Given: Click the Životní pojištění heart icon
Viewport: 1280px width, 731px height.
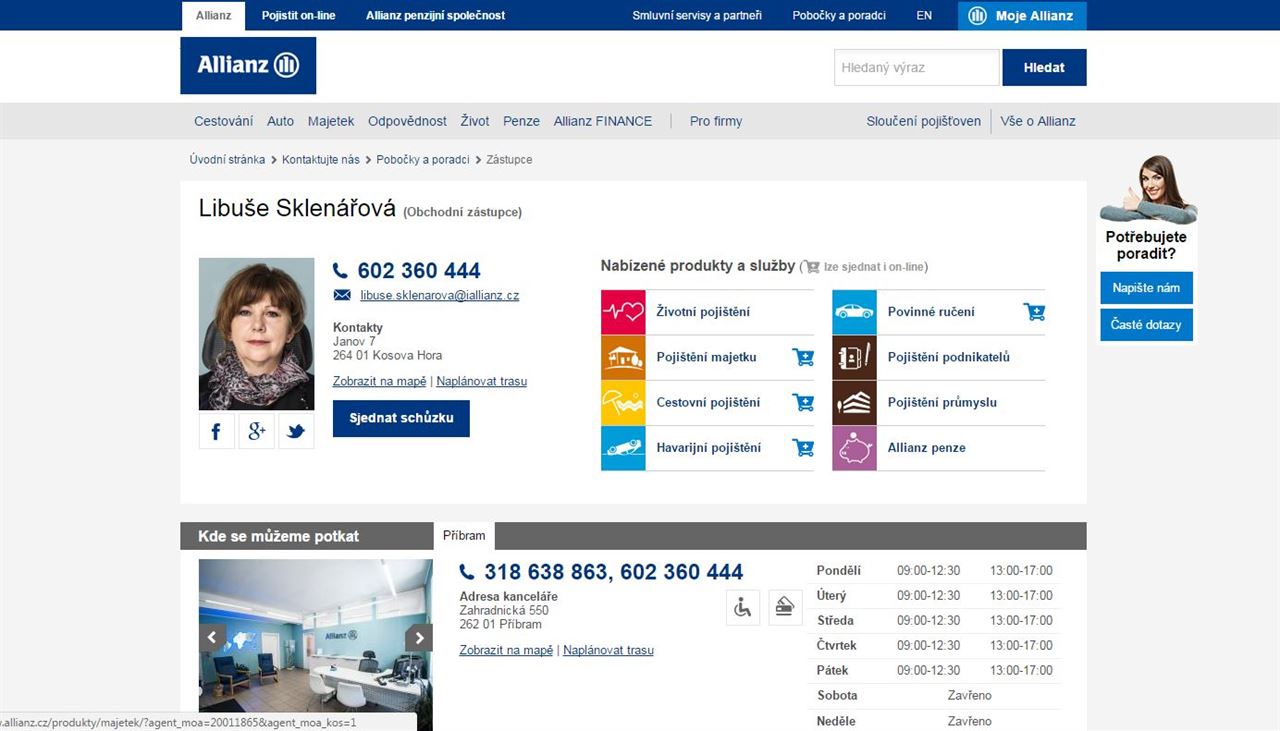Looking at the screenshot, I should click(623, 312).
